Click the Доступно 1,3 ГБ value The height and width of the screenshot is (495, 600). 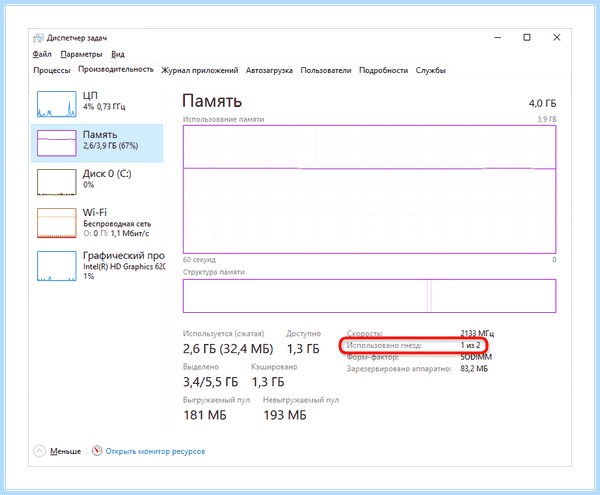coord(303,349)
